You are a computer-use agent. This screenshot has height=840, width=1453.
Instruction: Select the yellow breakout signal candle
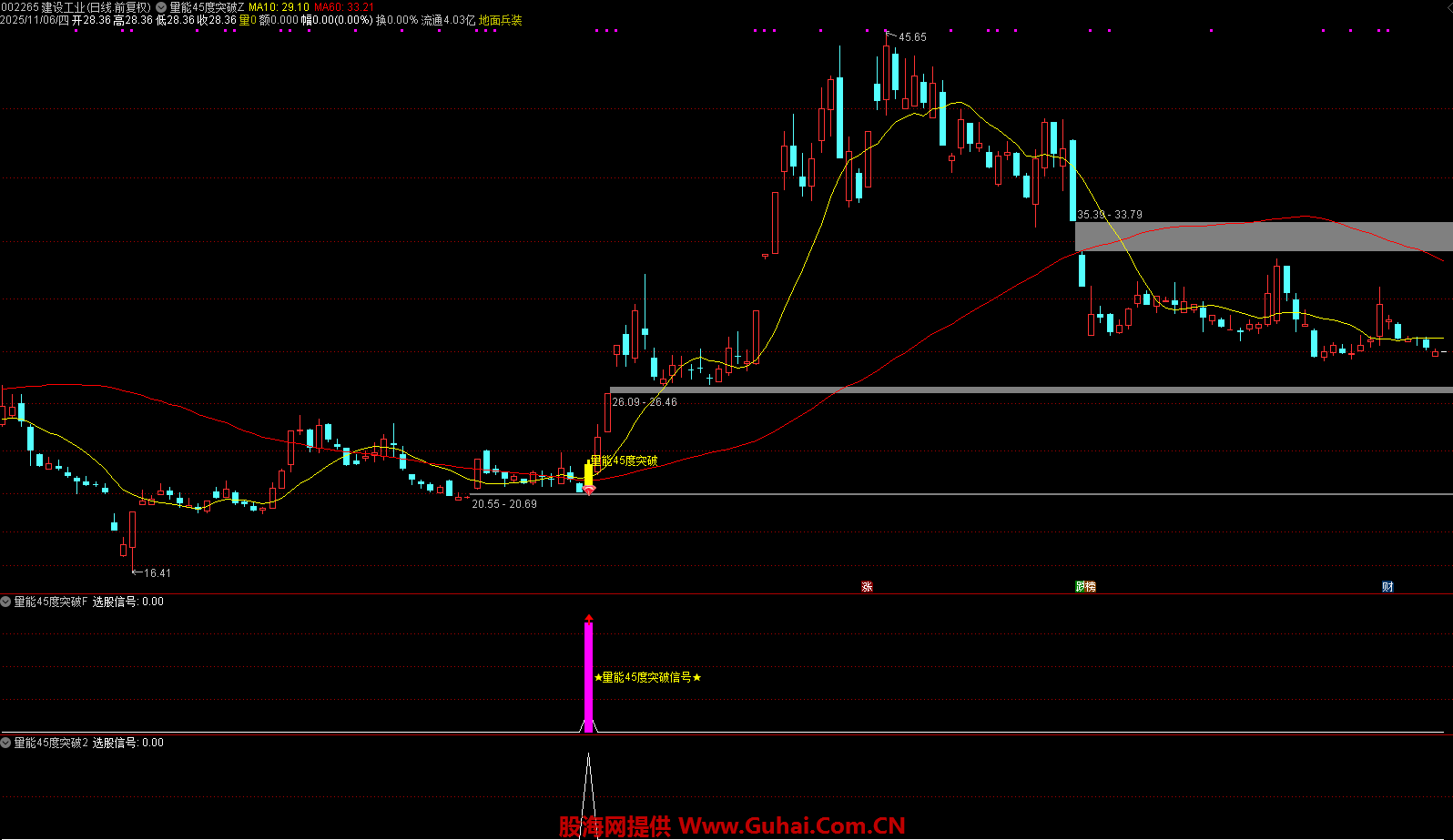click(x=588, y=474)
